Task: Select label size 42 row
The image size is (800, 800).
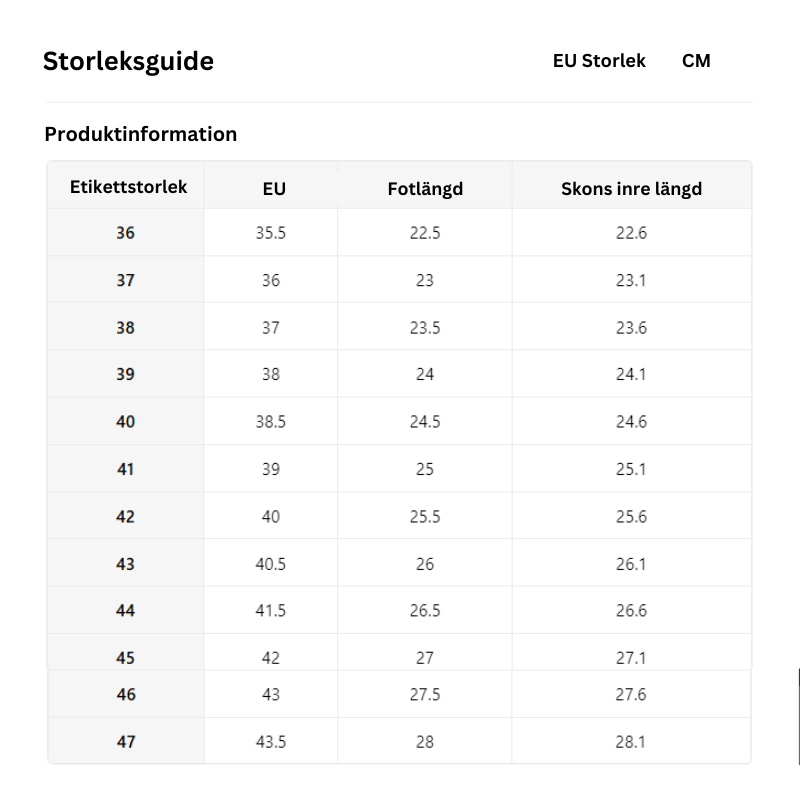Action: point(399,516)
